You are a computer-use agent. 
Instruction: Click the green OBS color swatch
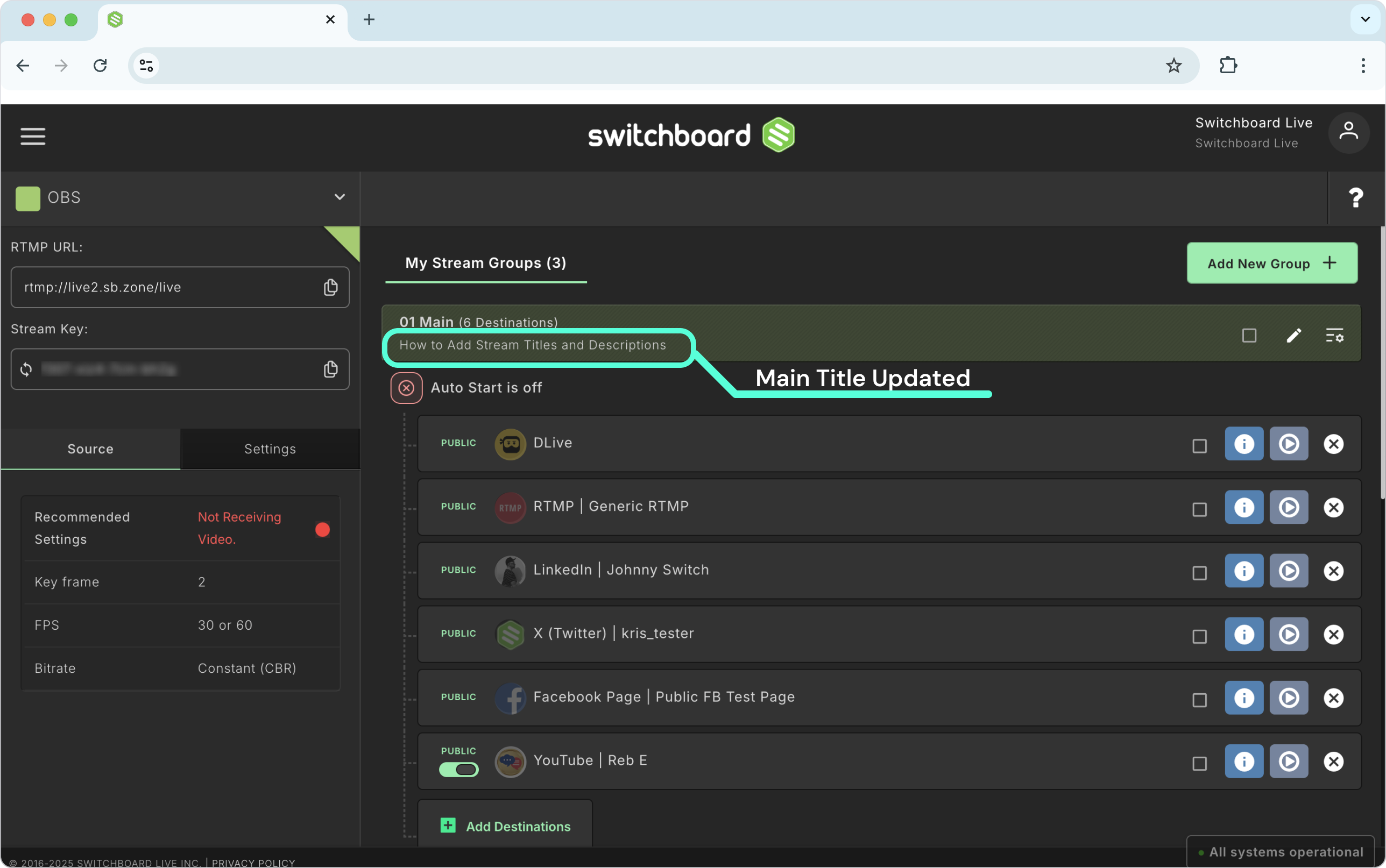pos(27,198)
